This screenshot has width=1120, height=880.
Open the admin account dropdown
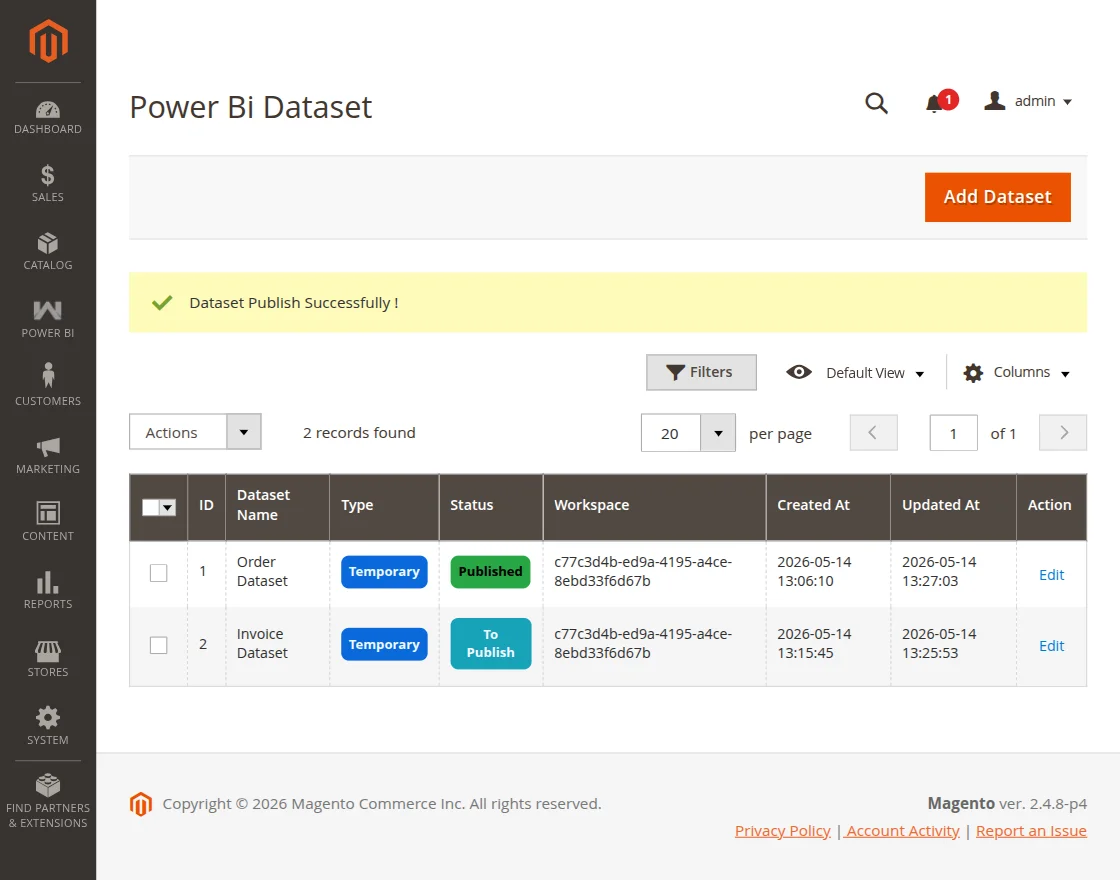pos(1028,101)
